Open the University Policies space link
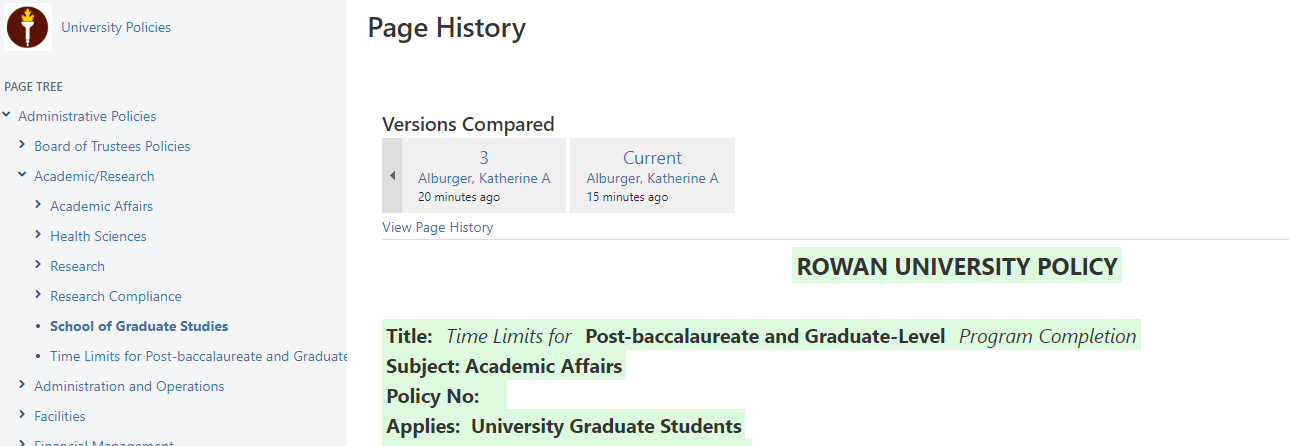The image size is (1289, 446). coord(116,28)
